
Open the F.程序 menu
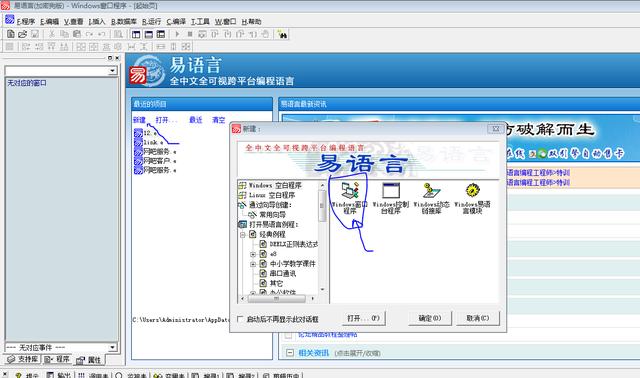[26, 22]
